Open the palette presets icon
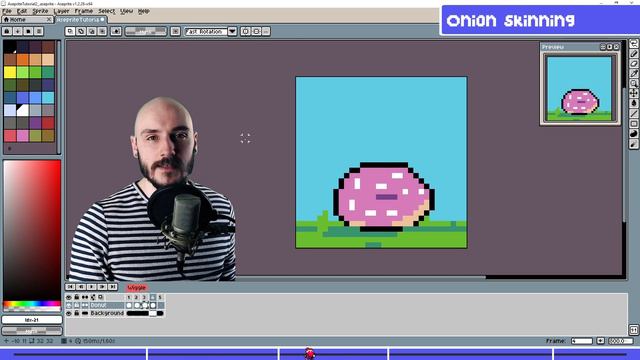The height and width of the screenshot is (360, 640). 28,31
